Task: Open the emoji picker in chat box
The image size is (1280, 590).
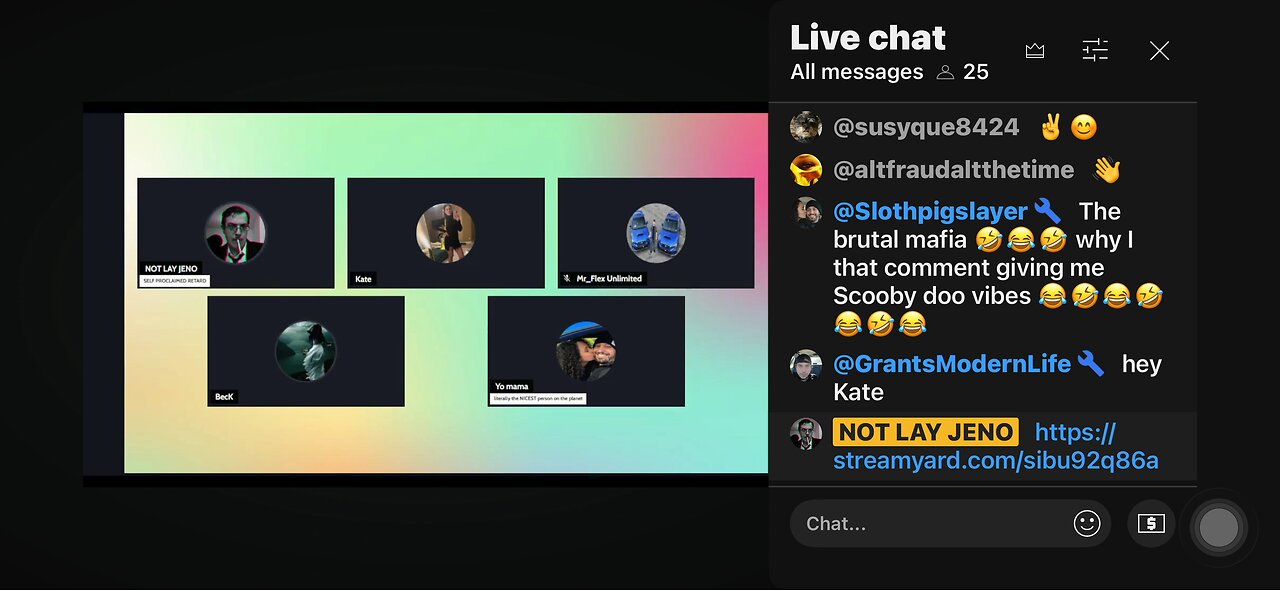Action: (1087, 523)
